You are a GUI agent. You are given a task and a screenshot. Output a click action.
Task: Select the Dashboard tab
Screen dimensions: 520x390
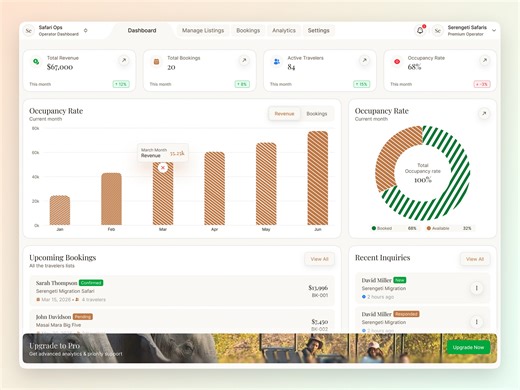coord(142,30)
